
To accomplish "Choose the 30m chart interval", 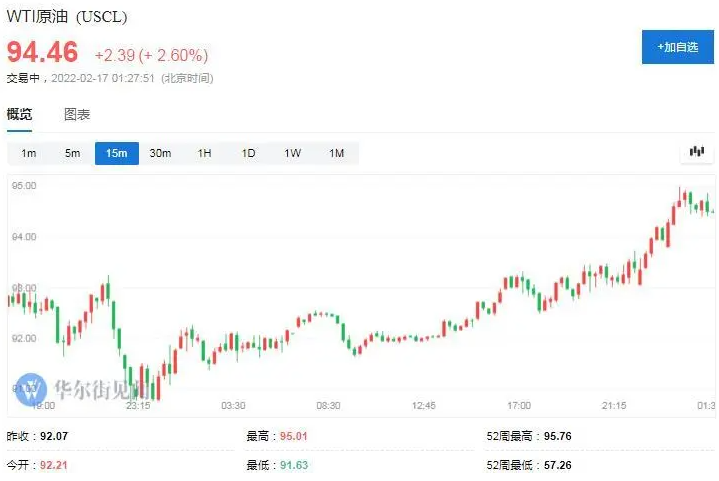I will coord(160,153).
